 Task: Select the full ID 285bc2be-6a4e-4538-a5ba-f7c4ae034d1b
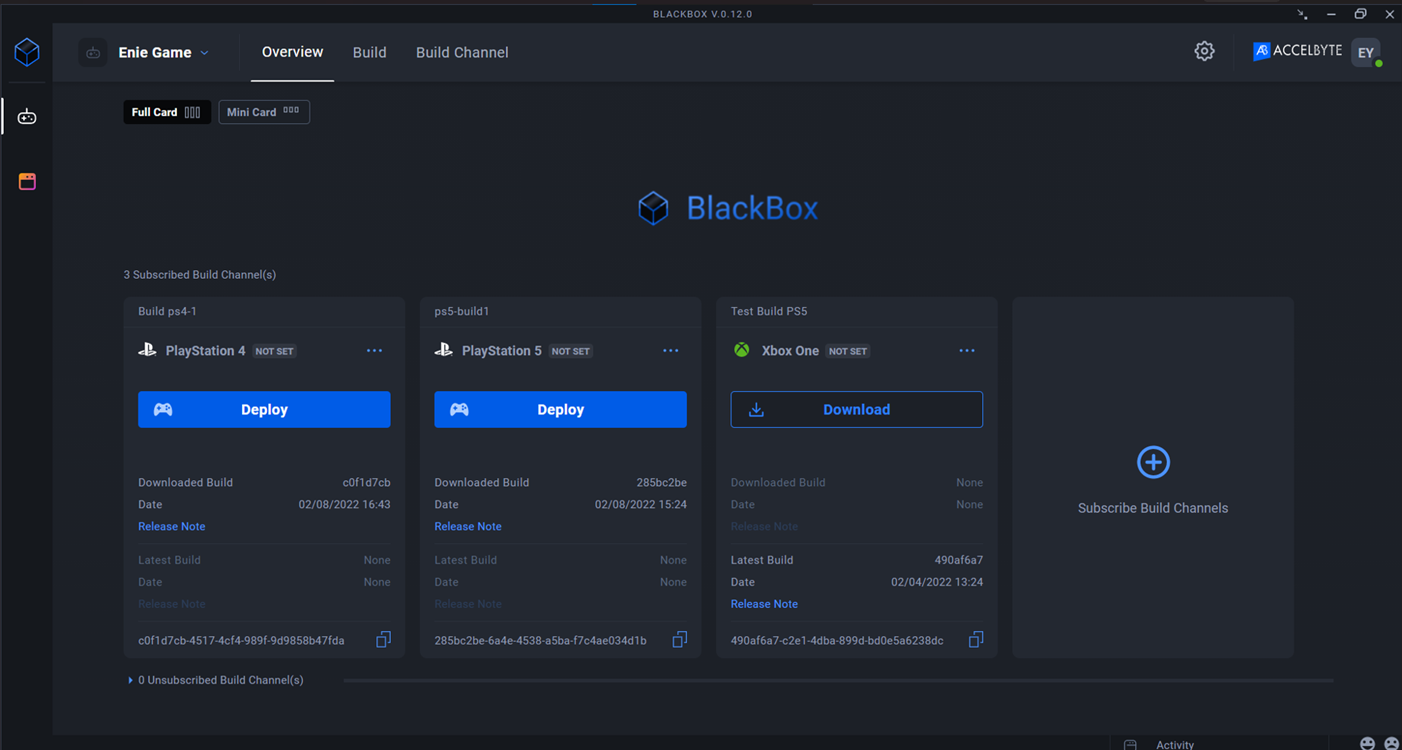coord(540,640)
